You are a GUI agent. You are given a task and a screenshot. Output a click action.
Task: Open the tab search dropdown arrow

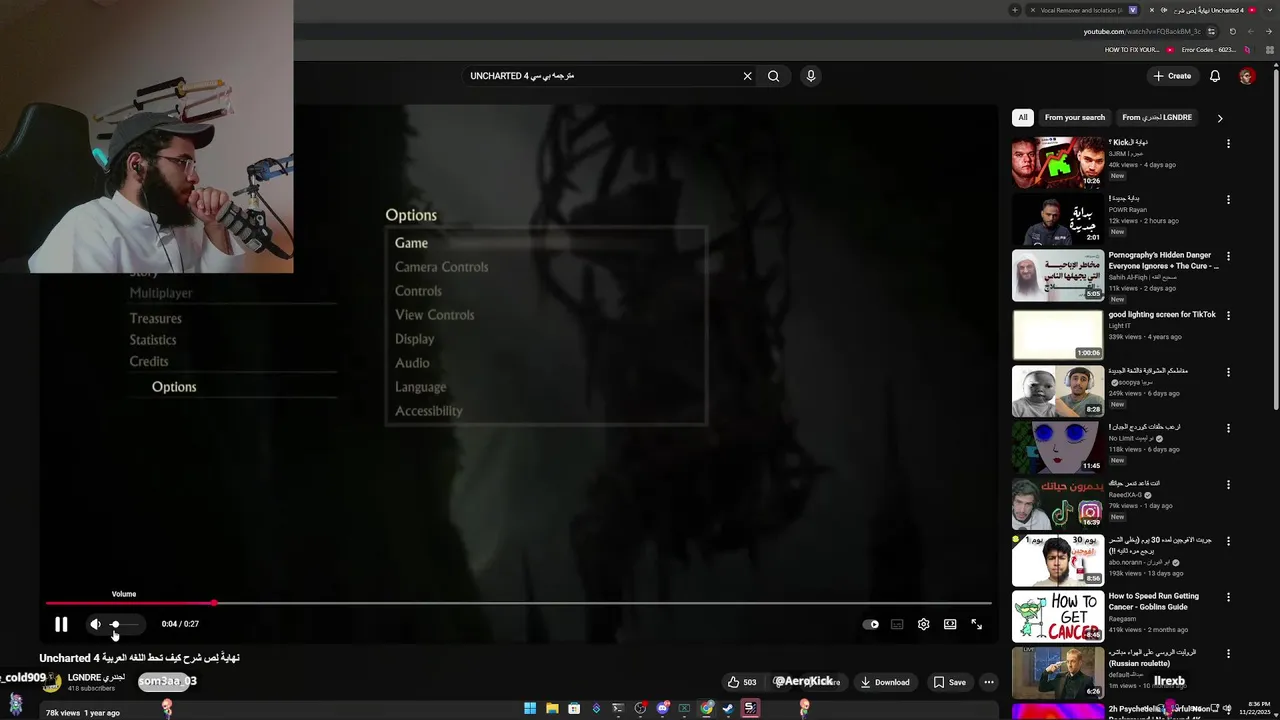(x=1270, y=10)
